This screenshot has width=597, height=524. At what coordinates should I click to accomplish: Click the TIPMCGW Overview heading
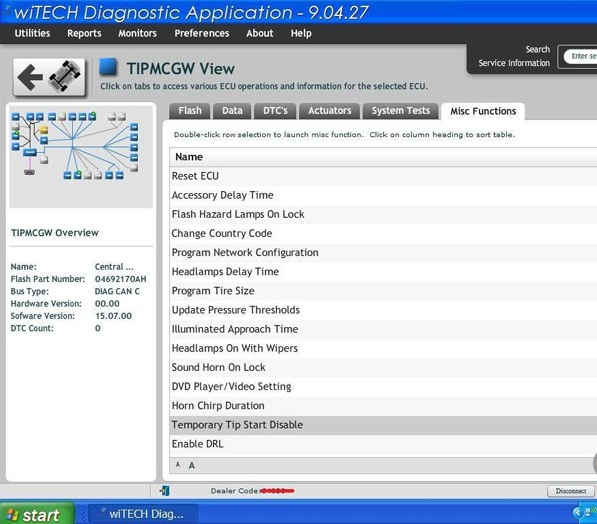point(54,233)
